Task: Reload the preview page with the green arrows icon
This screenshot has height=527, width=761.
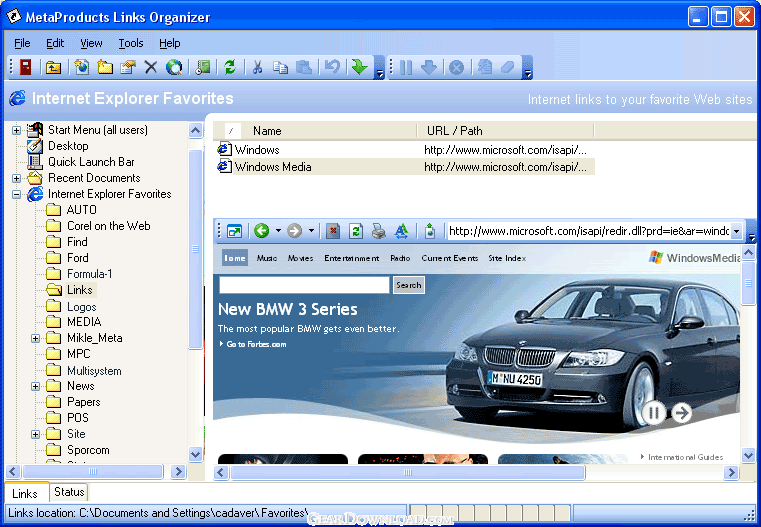Action: [356, 231]
